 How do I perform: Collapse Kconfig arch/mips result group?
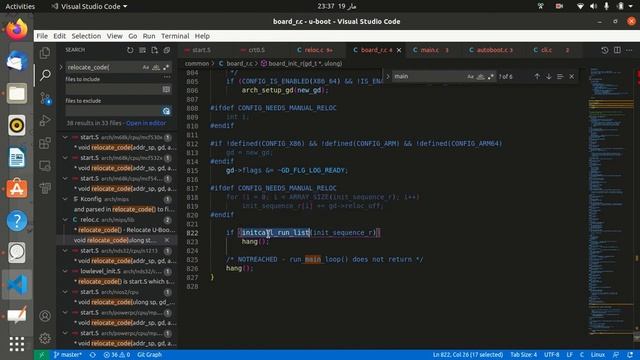(x=65, y=199)
